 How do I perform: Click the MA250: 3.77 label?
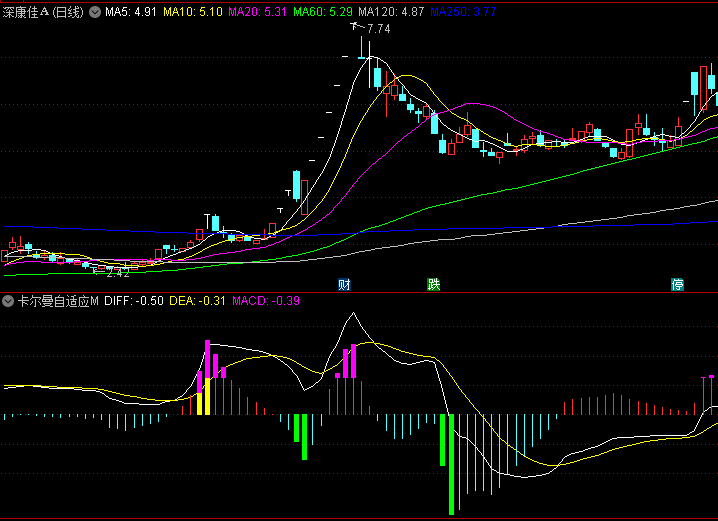click(463, 12)
